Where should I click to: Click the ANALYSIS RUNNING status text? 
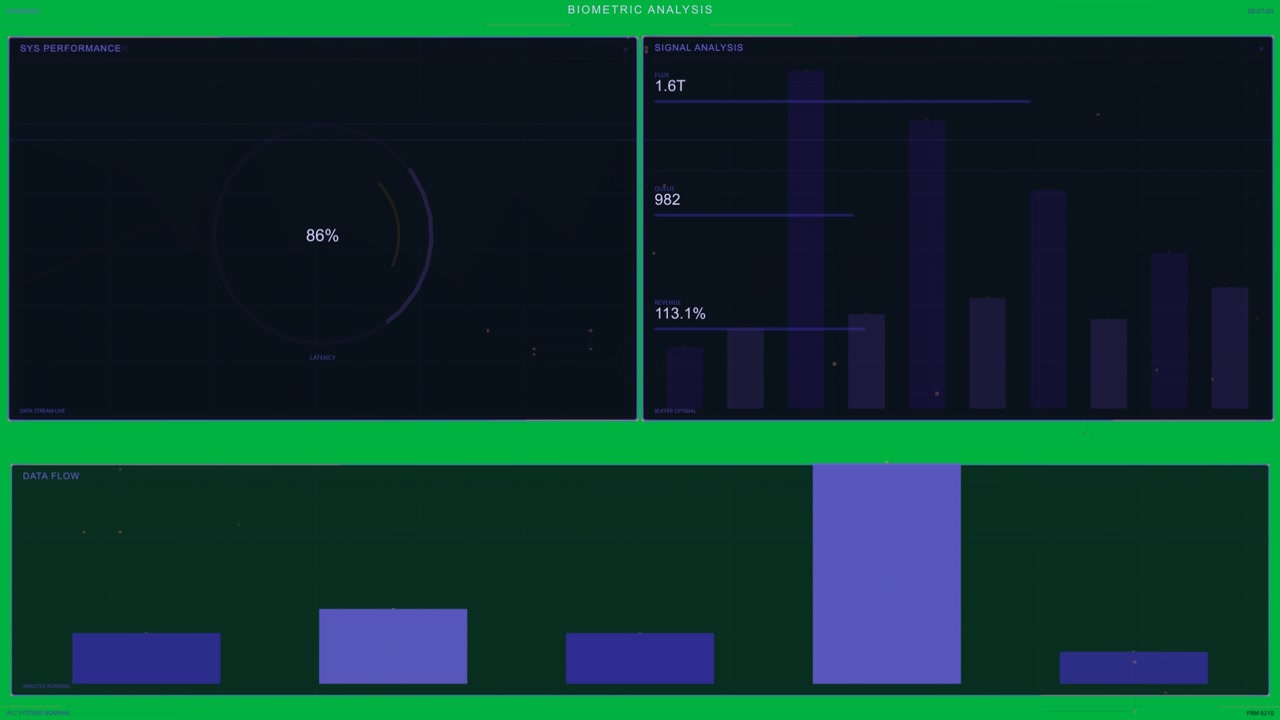click(x=46, y=686)
